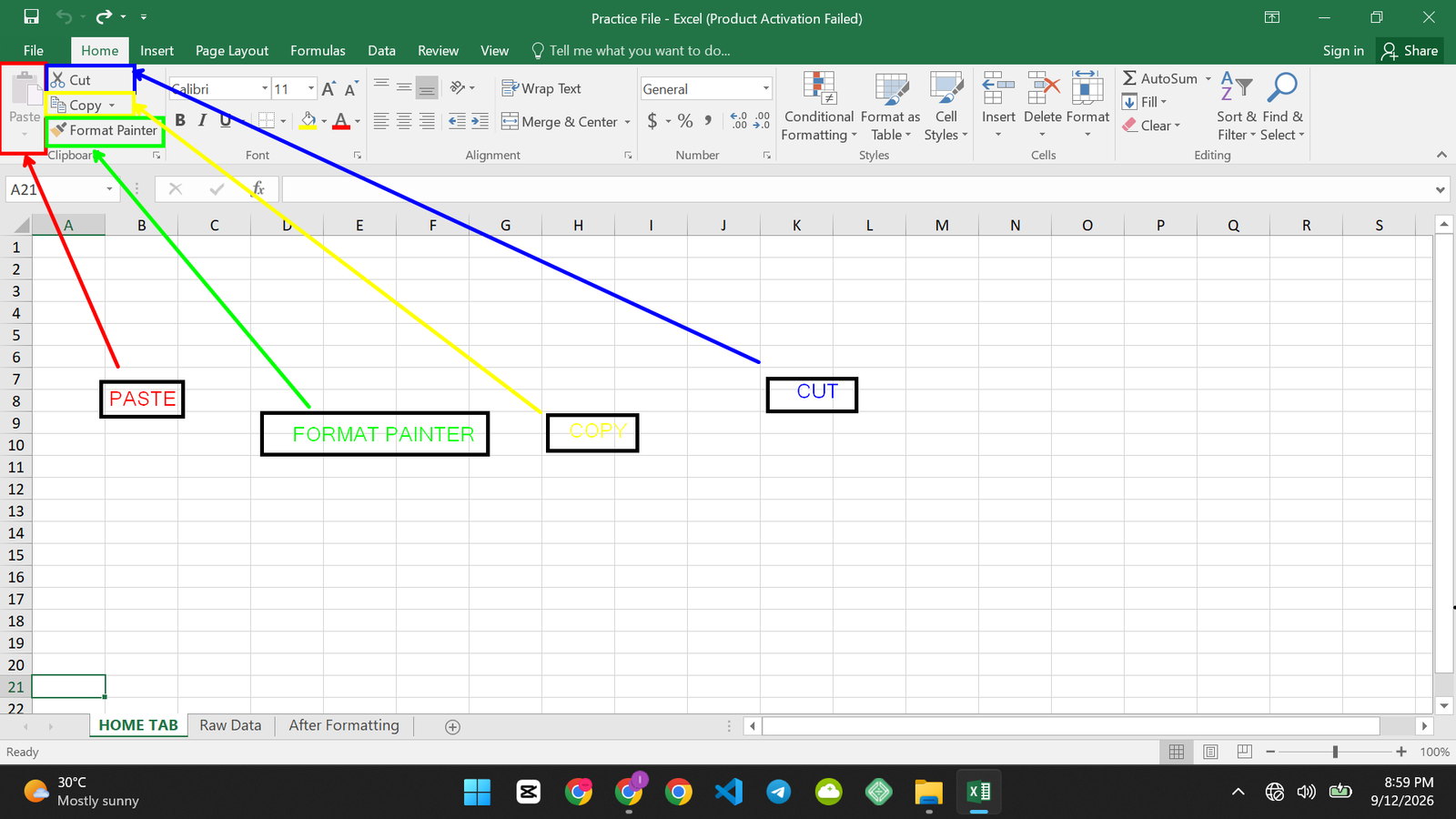The image size is (1456, 819).
Task: Toggle Italic formatting
Action: point(202,120)
